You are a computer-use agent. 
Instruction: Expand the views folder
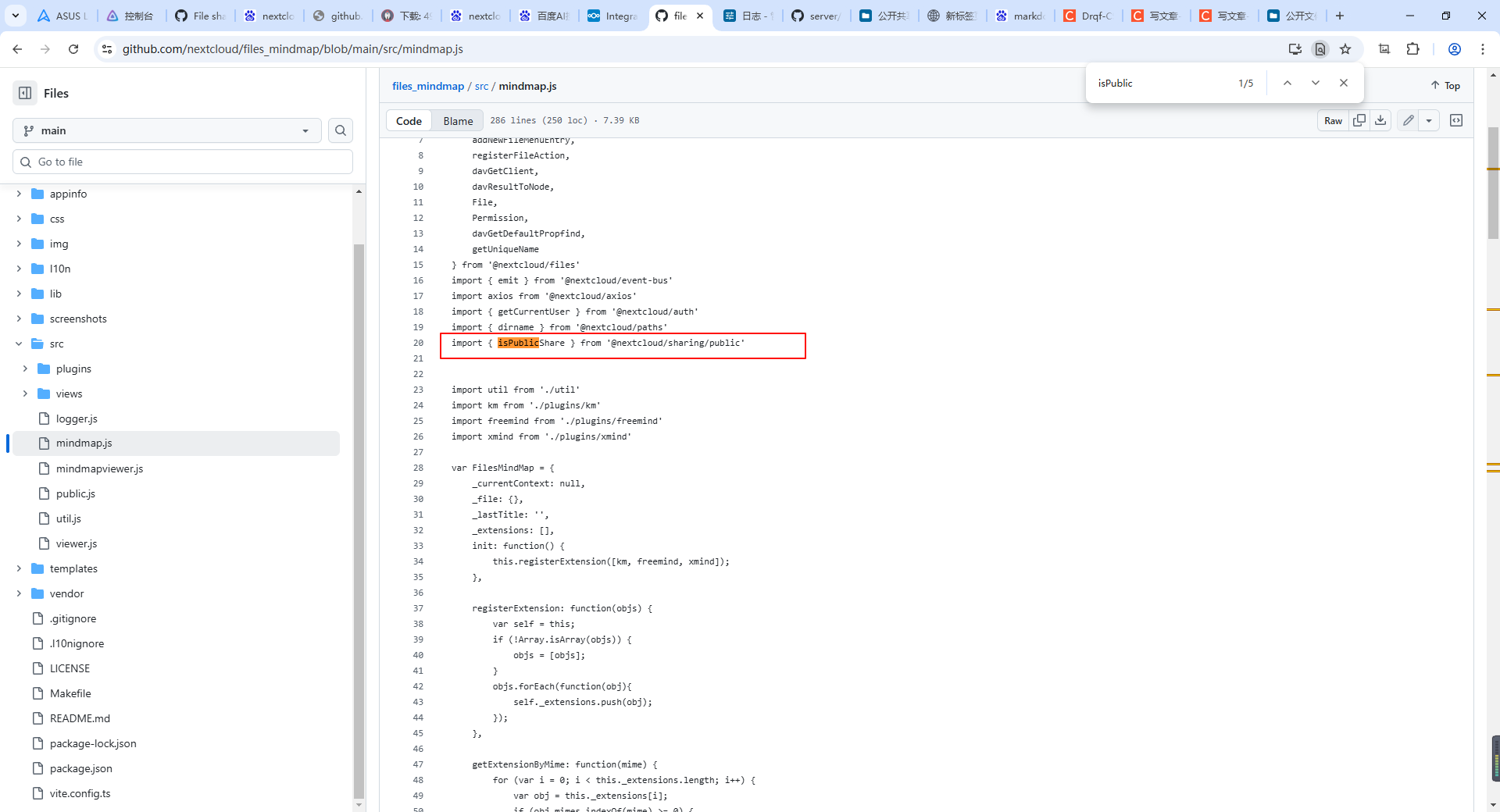coord(25,394)
